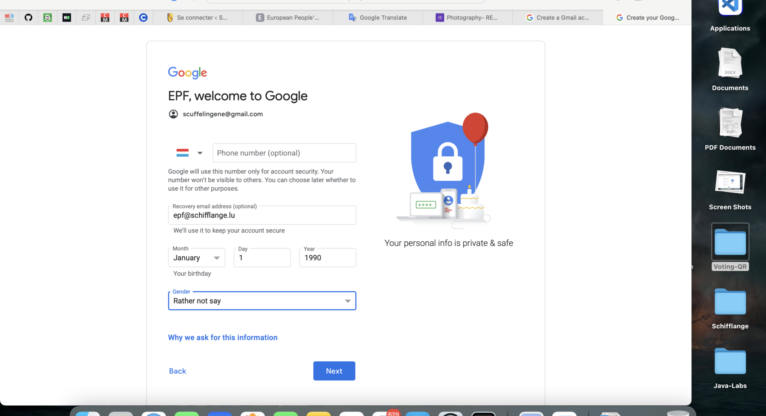Click the first red CM bookmark icon
Viewport: 766px width, 416px height.
click(105, 18)
